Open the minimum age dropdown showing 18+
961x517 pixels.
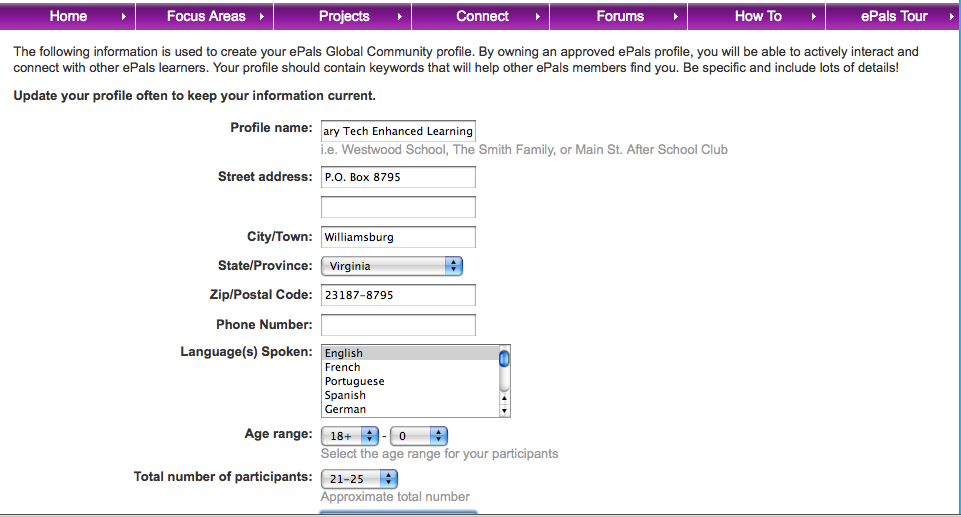(x=350, y=436)
